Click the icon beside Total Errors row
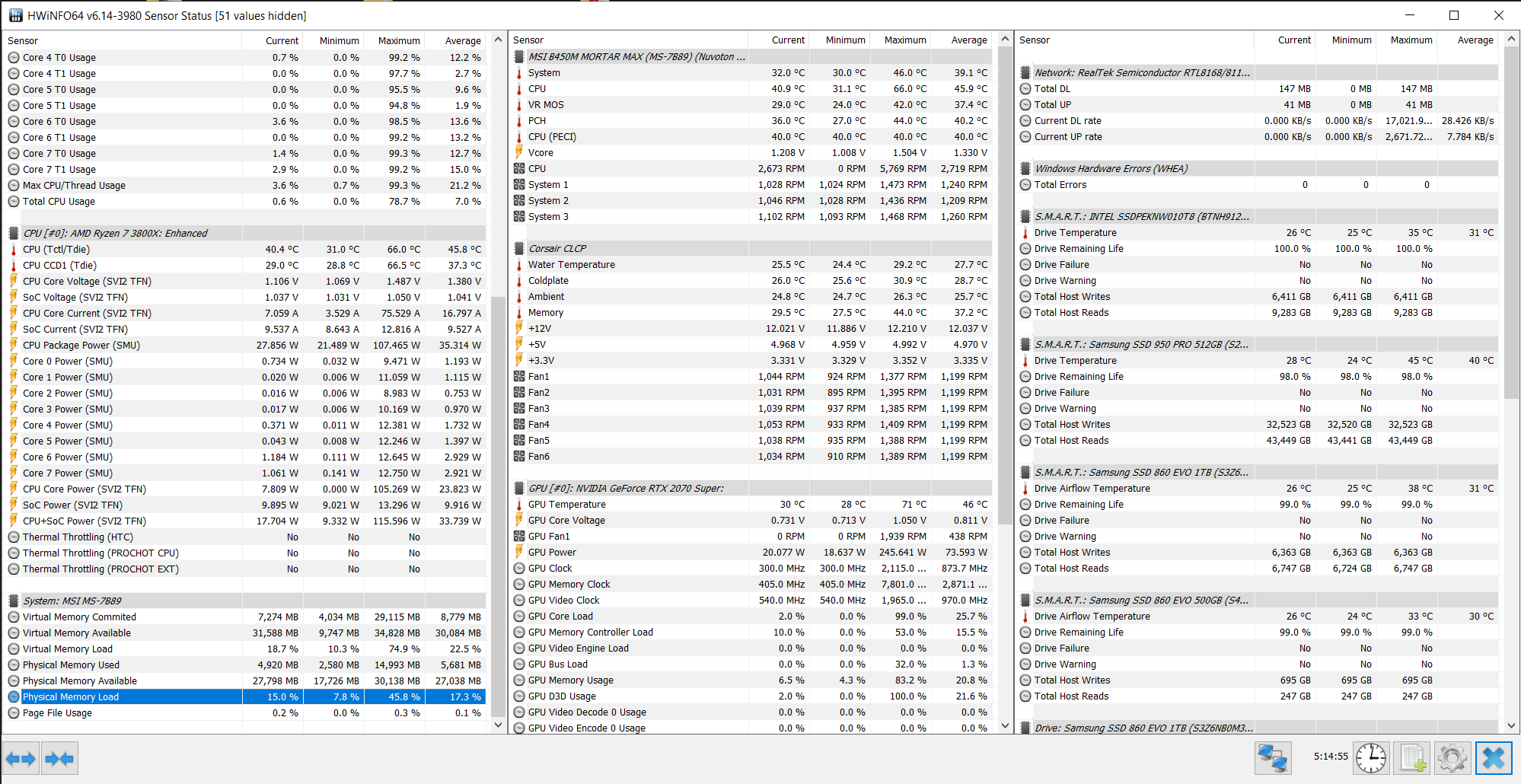The width and height of the screenshot is (1521, 784). pos(1025,185)
